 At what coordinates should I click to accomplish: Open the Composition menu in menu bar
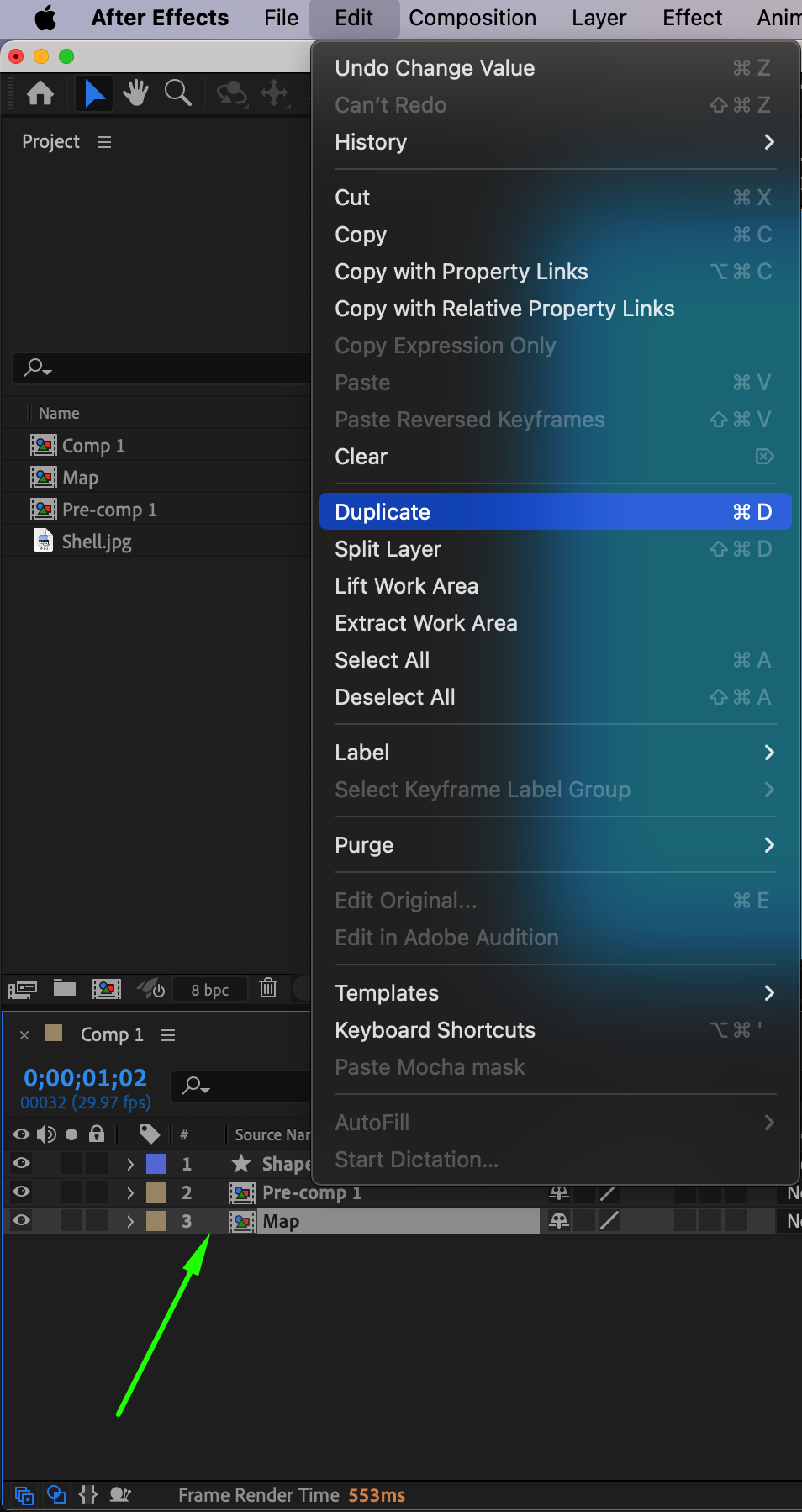[x=472, y=18]
